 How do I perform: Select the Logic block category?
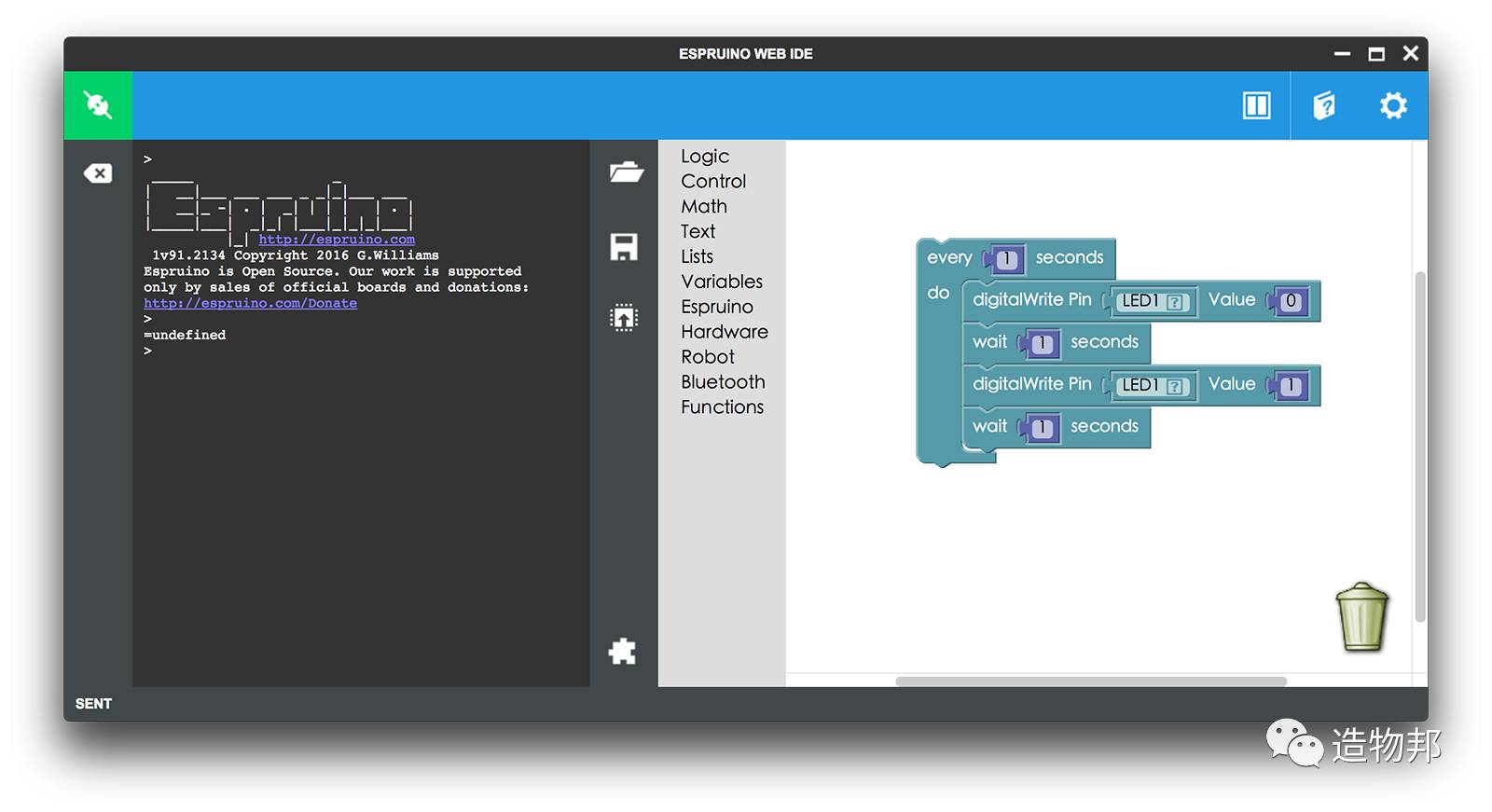click(x=705, y=157)
